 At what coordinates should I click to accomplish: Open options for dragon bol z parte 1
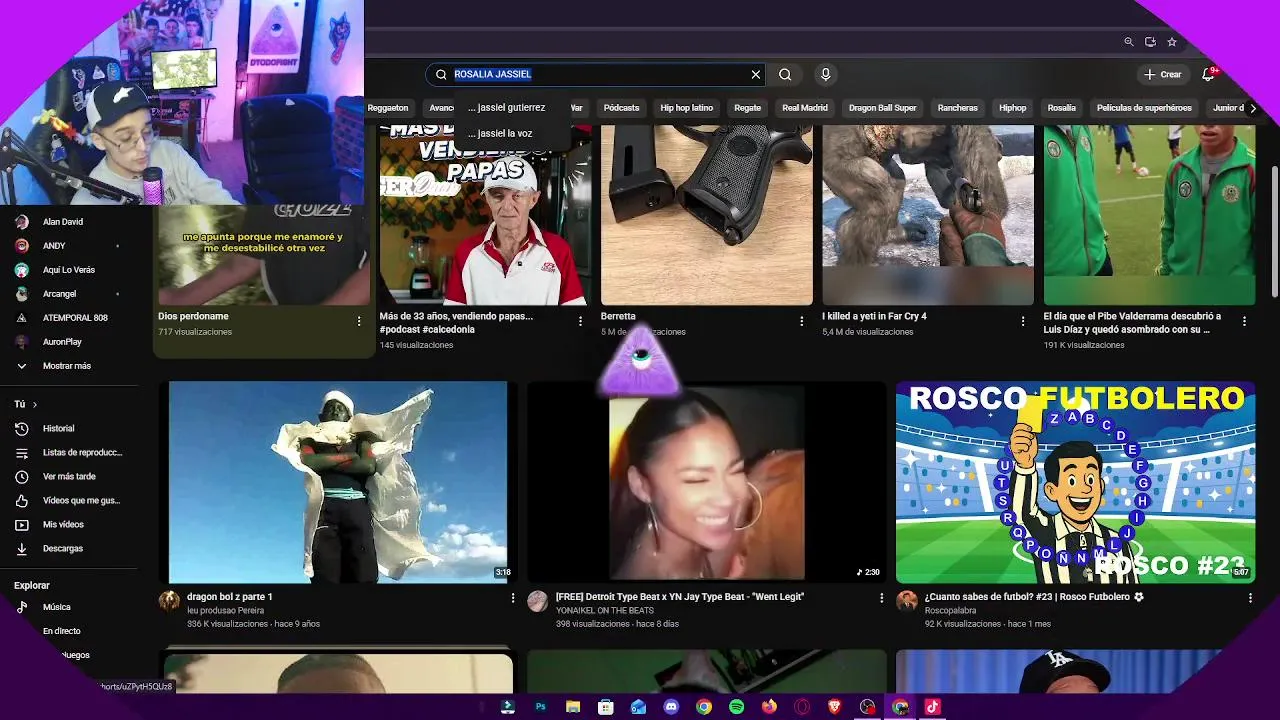click(x=513, y=598)
